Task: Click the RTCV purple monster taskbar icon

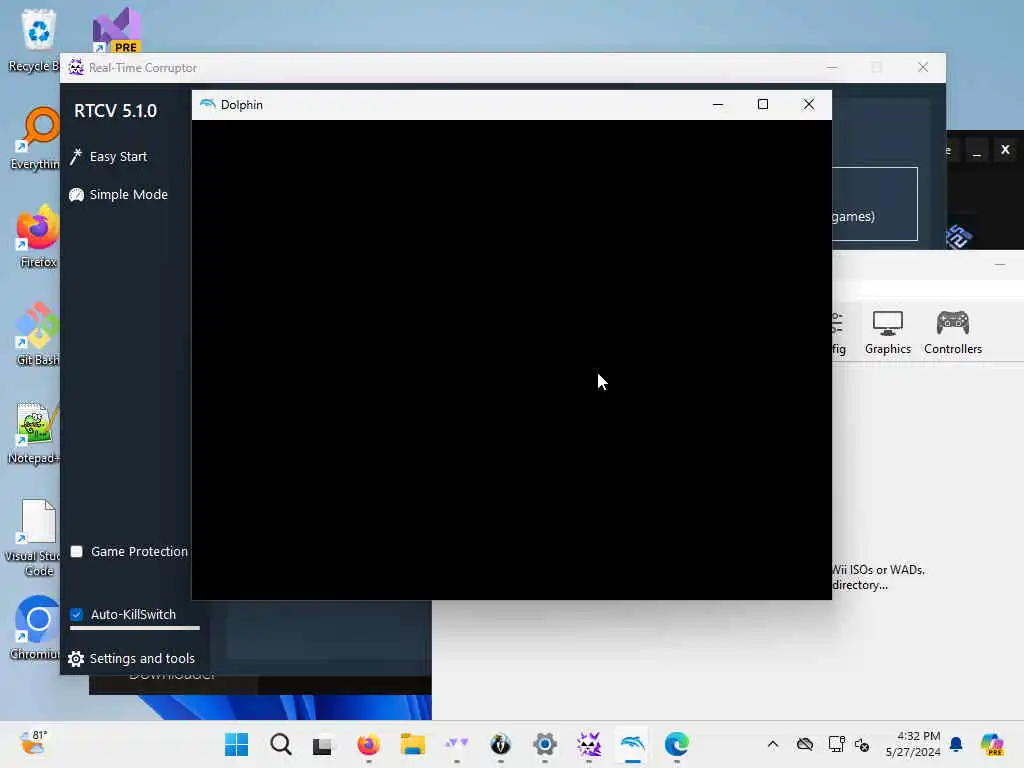Action: click(588, 744)
